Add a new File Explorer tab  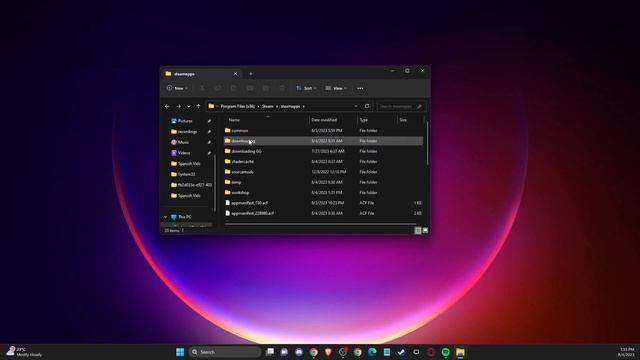[251, 74]
